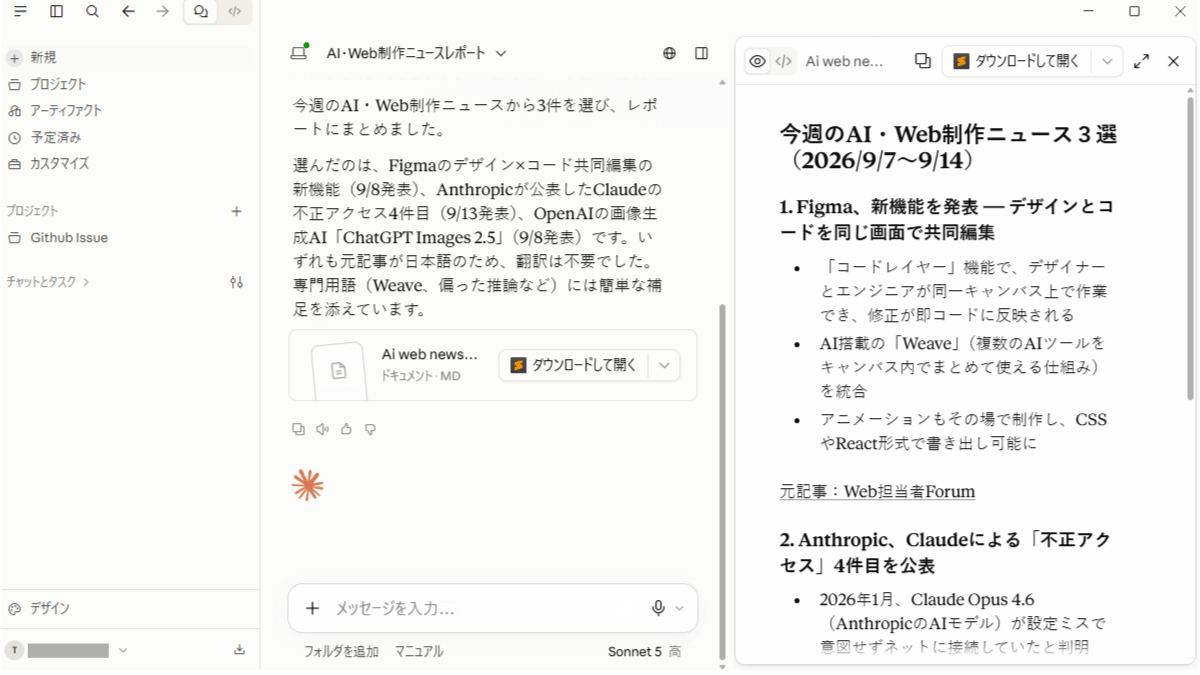Open search with magnifier icon
1200x675 pixels.
[92, 11]
